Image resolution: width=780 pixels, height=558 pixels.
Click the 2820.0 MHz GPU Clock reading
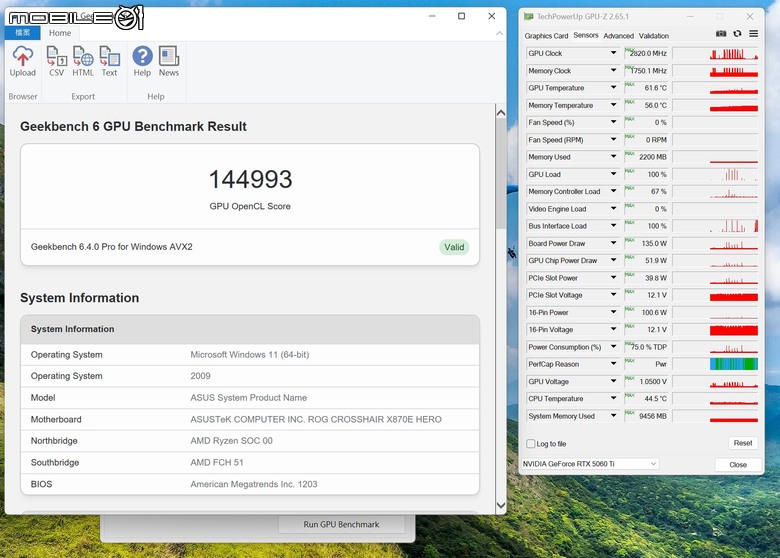coord(648,53)
